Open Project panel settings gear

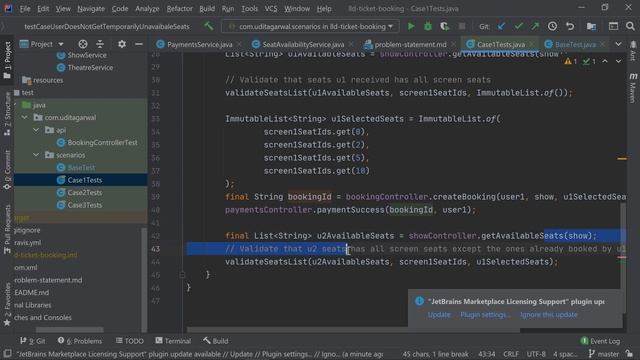(122, 44)
